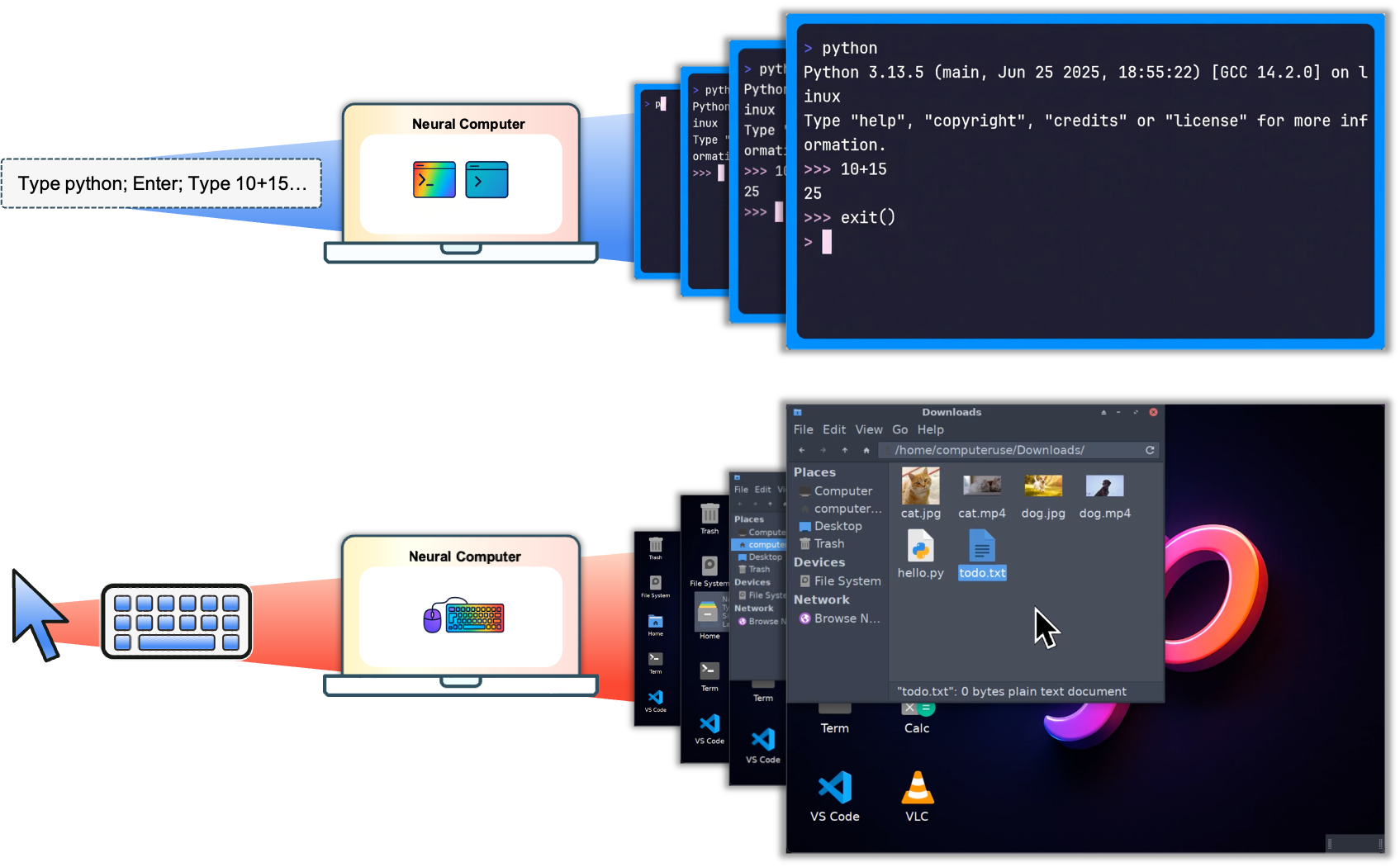
Task: Open the File menu
Action: (x=803, y=429)
